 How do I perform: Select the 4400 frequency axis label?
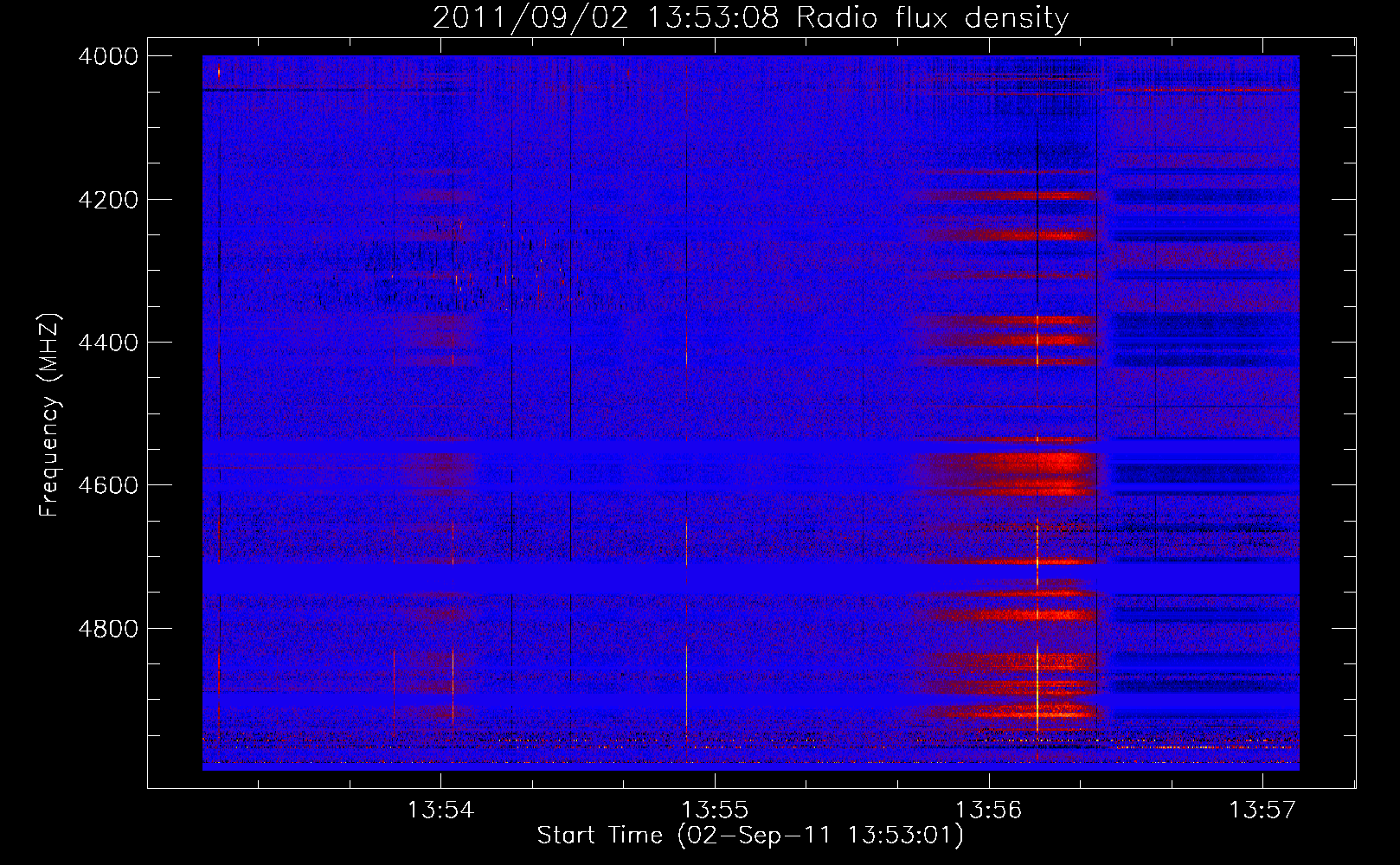tap(108, 343)
